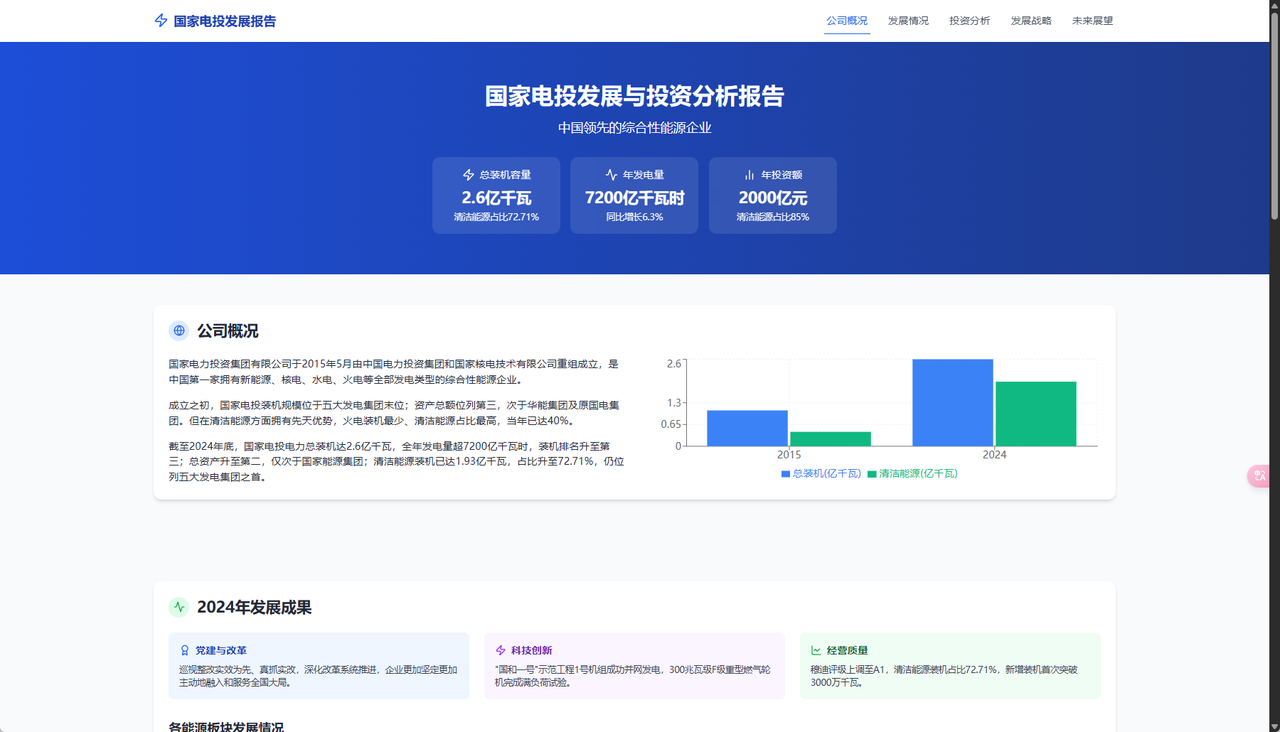Click the 2015 blue 总装机 bar
The width and height of the screenshot is (1280, 732).
[747, 428]
